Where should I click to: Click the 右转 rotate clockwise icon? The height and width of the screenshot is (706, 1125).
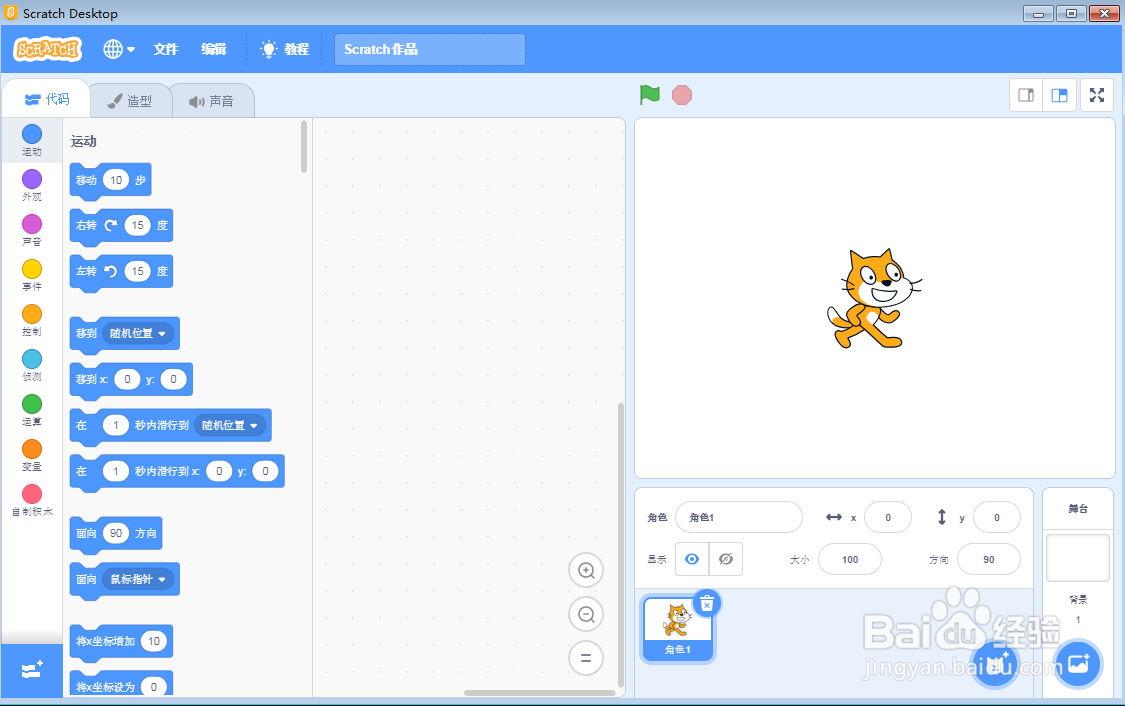(110, 225)
